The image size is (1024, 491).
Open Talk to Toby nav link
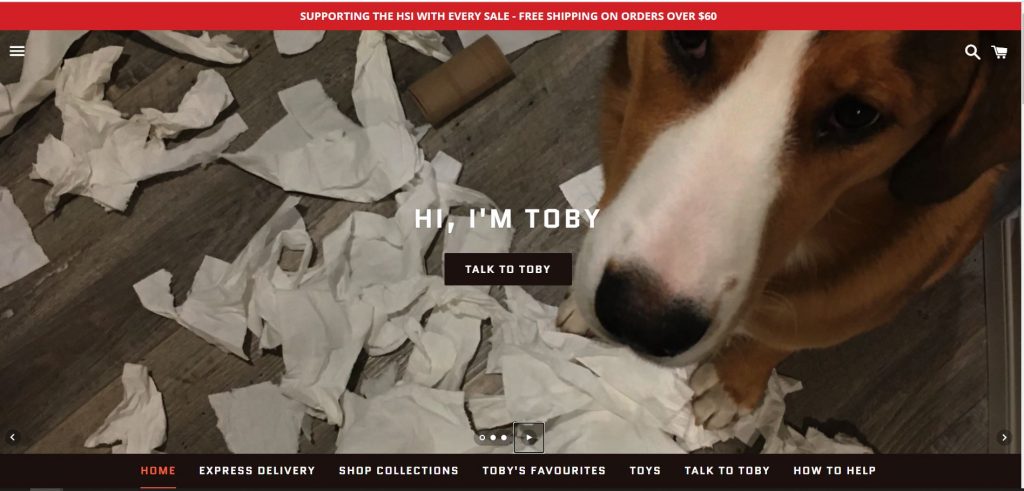pos(727,470)
